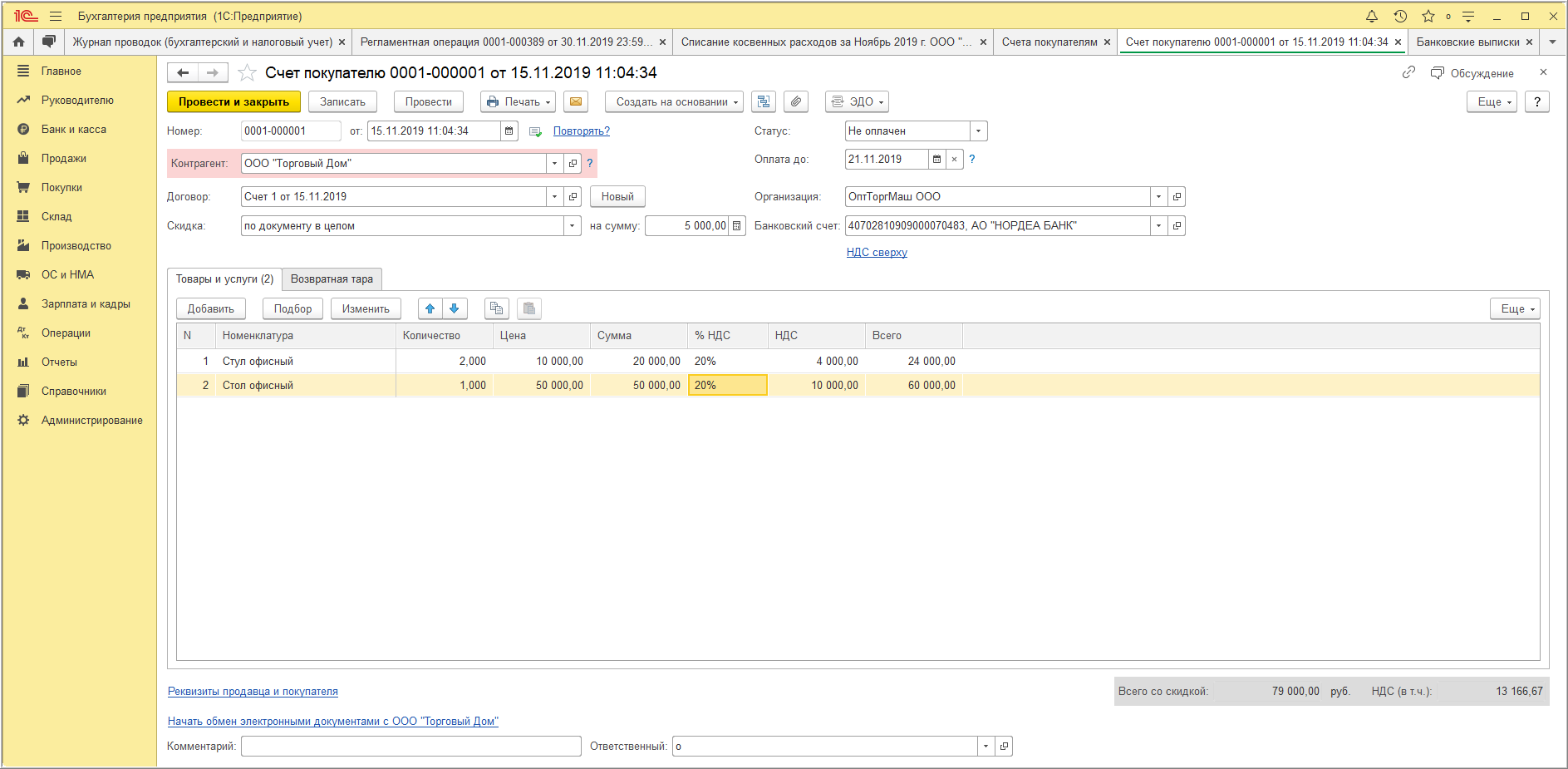The height and width of the screenshot is (769, 1568).
Task: Expand responsible person dropdown
Action: click(986, 747)
